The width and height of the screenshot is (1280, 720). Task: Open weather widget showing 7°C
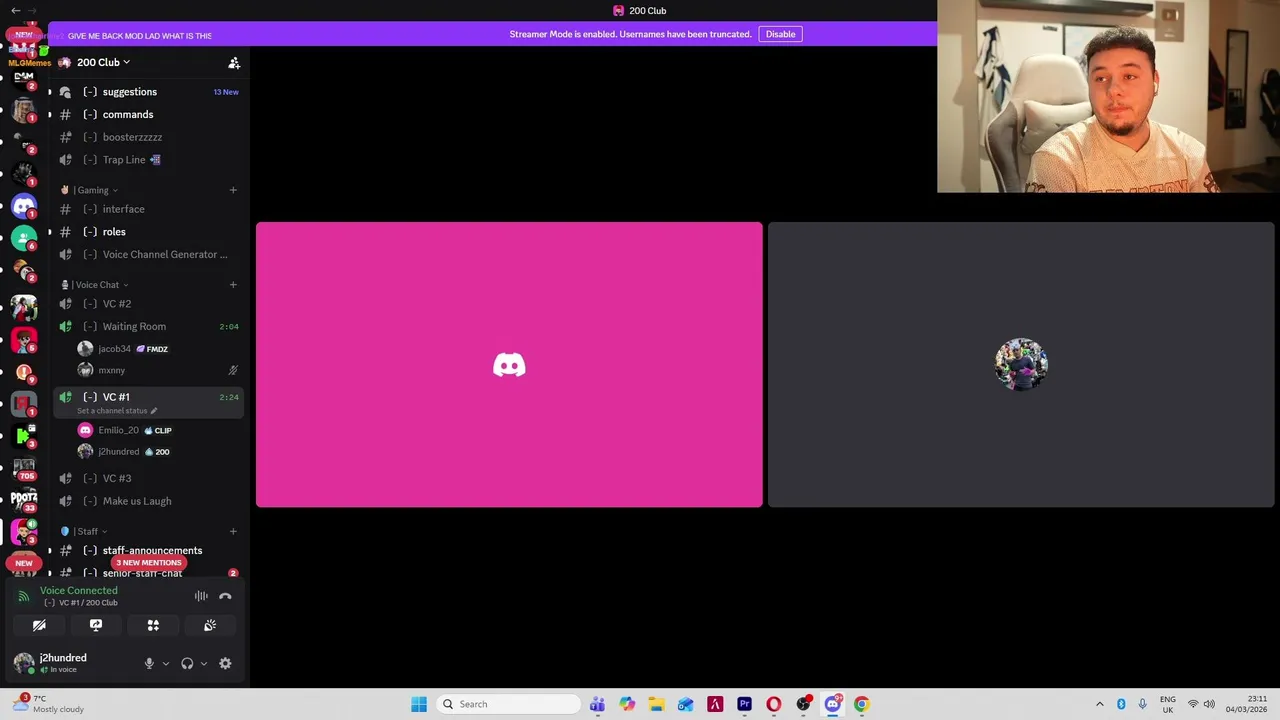[48, 704]
